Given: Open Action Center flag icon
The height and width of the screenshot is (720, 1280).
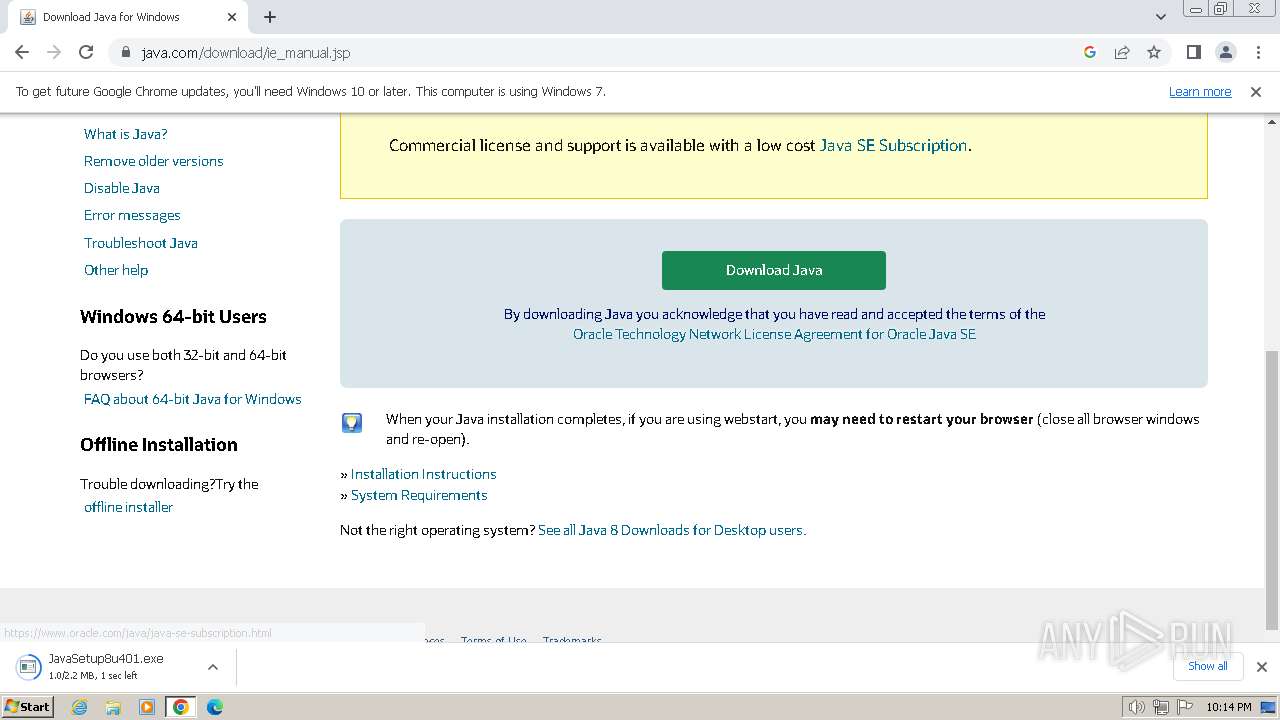Looking at the screenshot, I should point(1185,707).
